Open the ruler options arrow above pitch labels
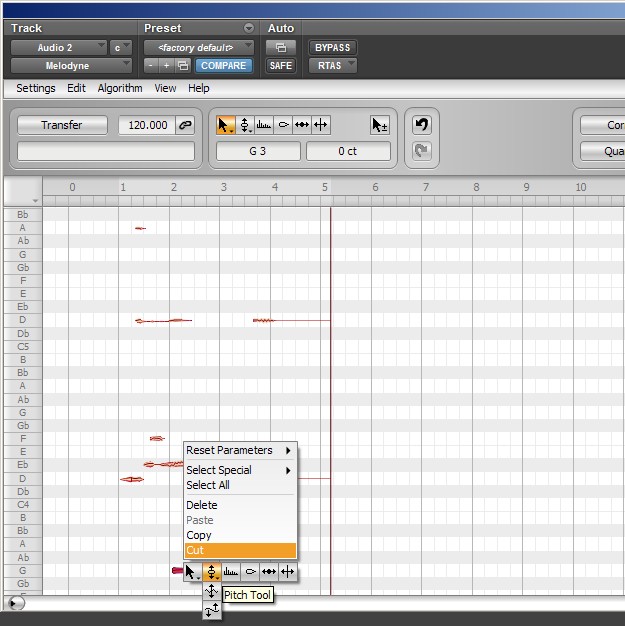The width and height of the screenshot is (625, 626). coord(35,201)
